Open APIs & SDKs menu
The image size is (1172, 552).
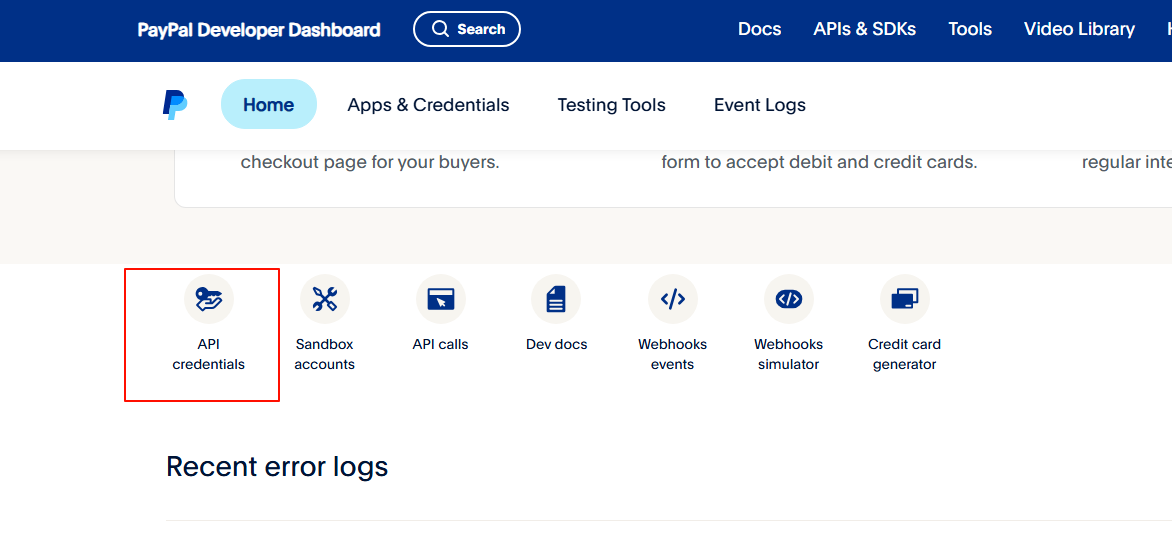coord(865,29)
